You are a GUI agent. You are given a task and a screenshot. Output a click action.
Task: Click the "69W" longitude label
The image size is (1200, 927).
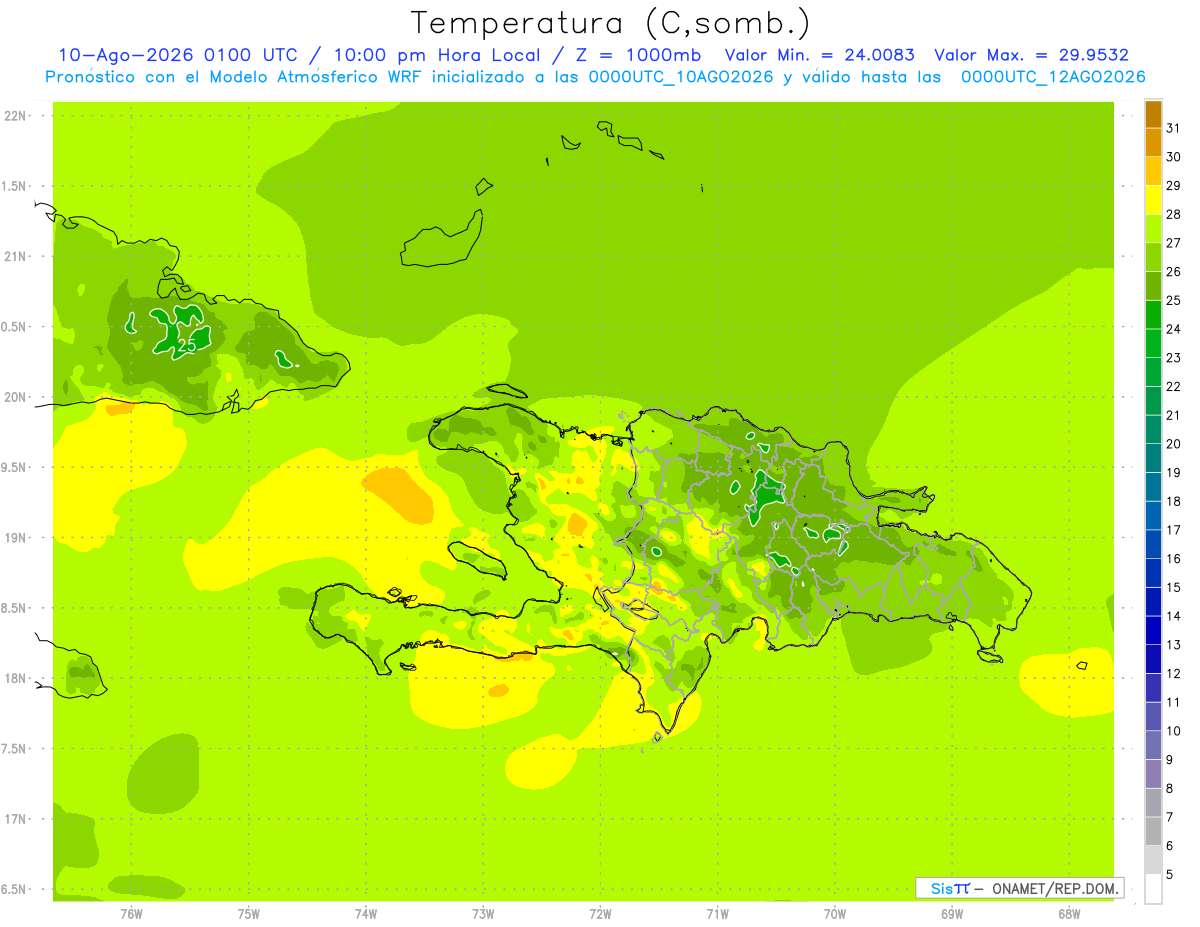pyautogui.click(x=952, y=913)
